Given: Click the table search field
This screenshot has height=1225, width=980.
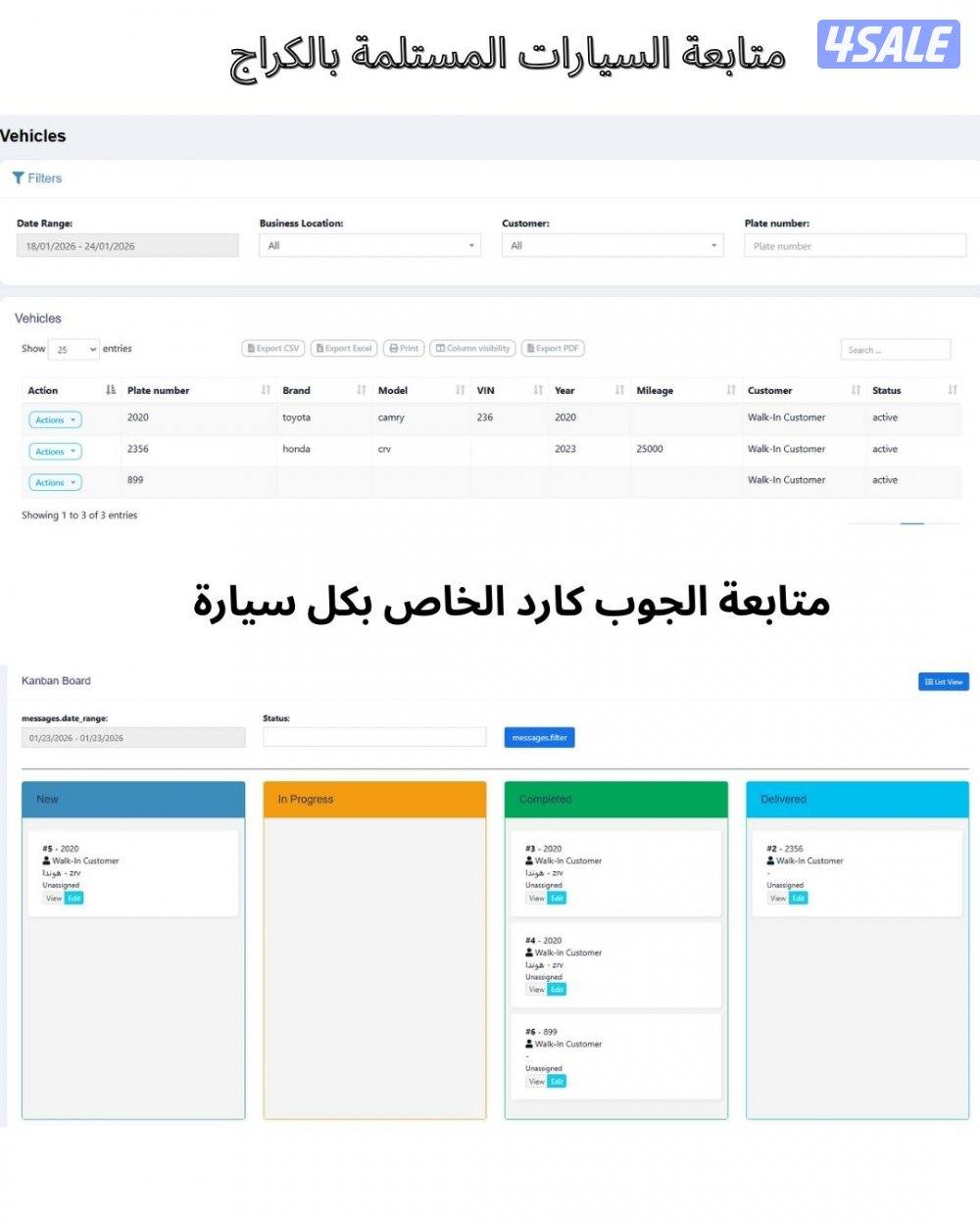Looking at the screenshot, I should pyautogui.click(x=894, y=349).
